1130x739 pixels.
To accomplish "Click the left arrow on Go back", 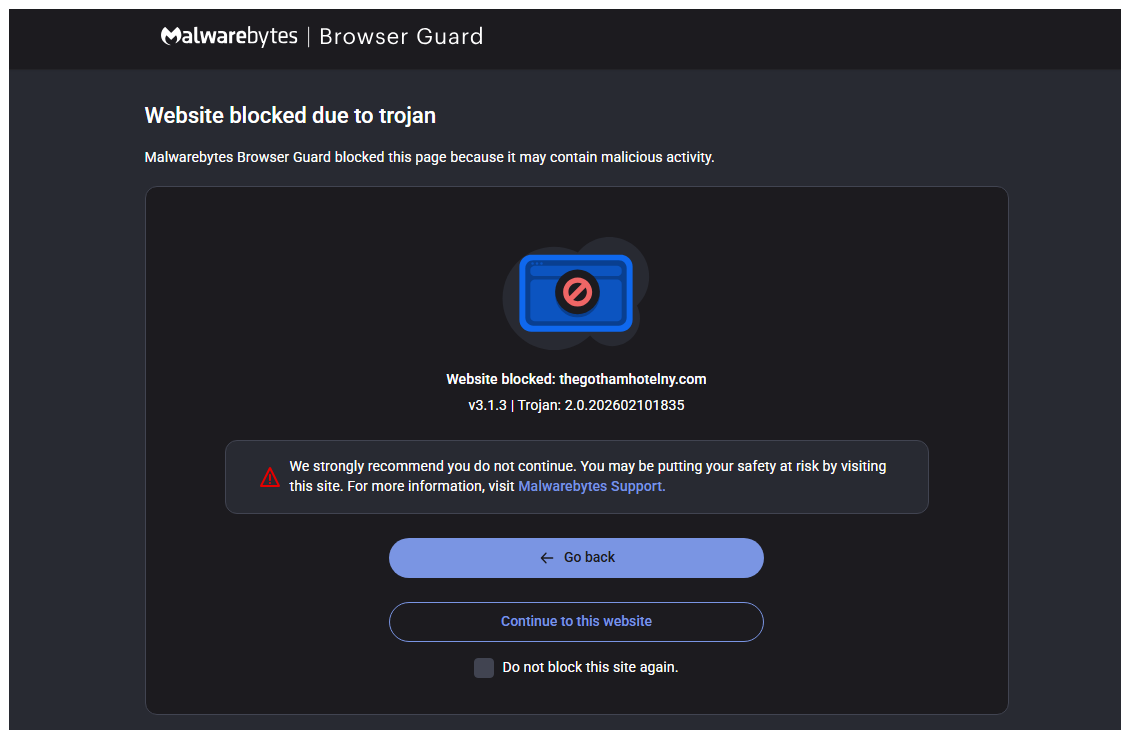I will tap(547, 558).
